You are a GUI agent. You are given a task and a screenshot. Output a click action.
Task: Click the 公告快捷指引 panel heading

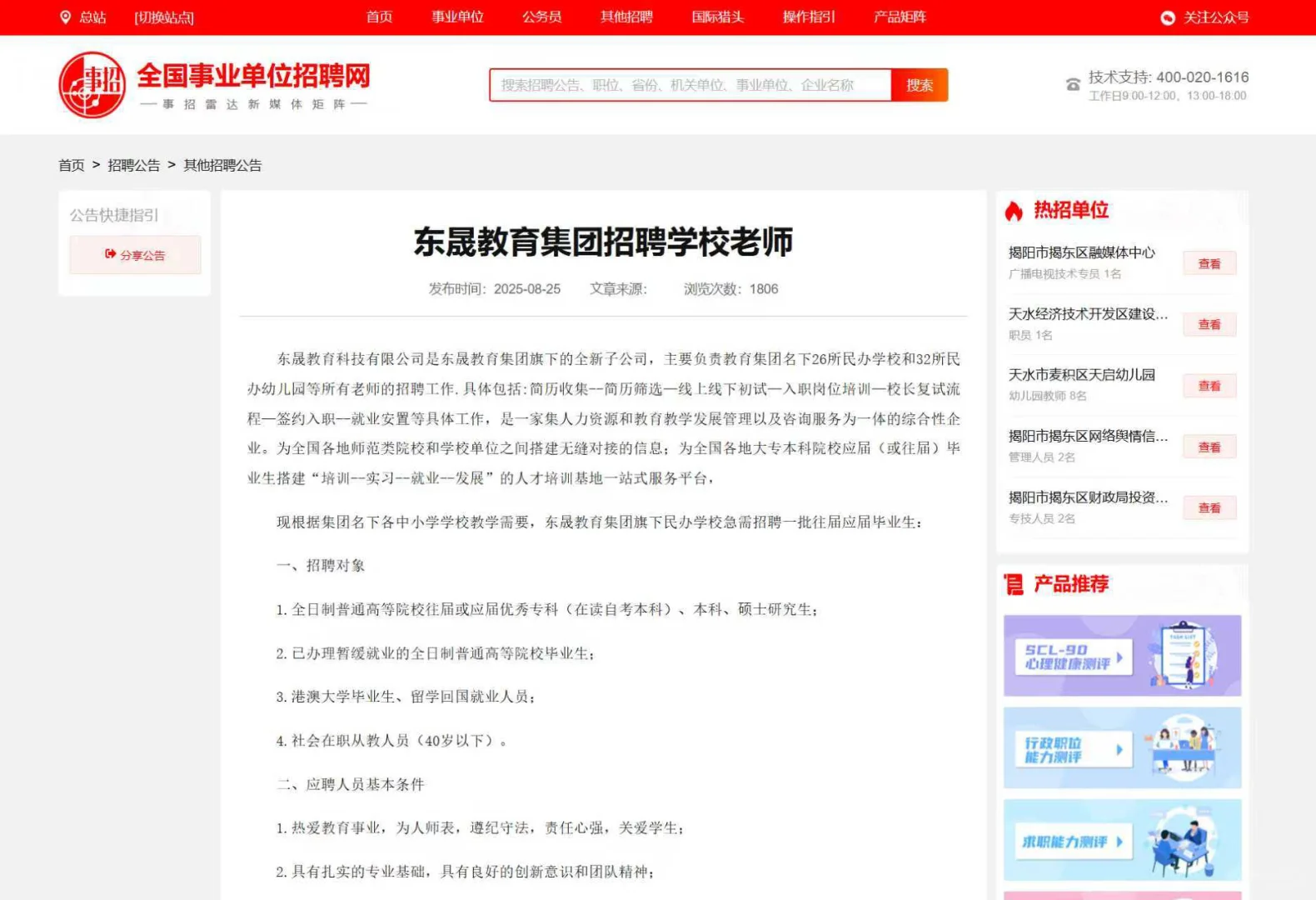point(114,215)
